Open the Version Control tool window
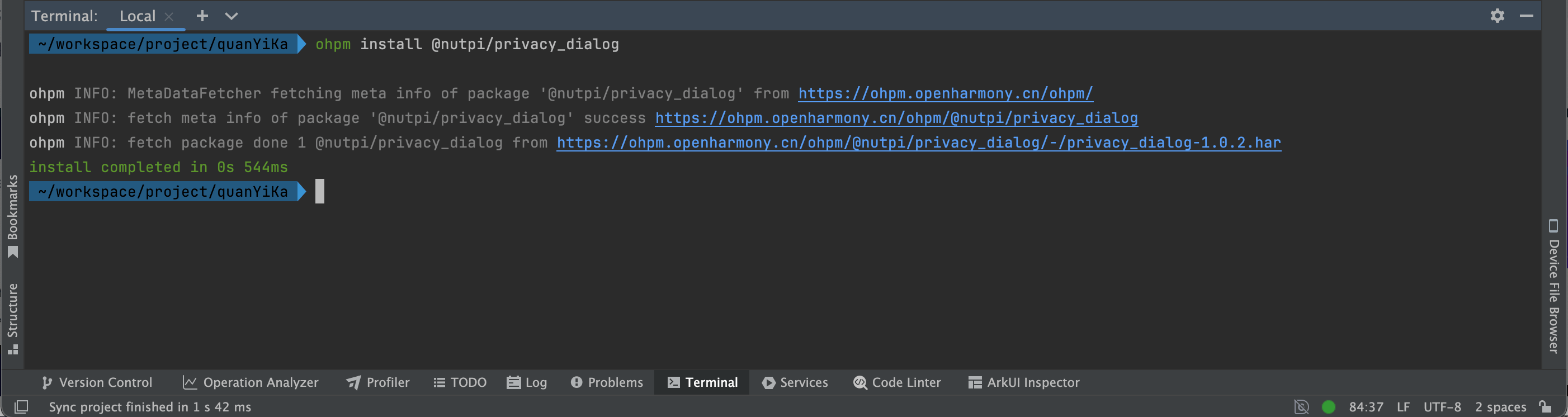Screen dimensions: 1568x417 pyautogui.click(x=97, y=382)
